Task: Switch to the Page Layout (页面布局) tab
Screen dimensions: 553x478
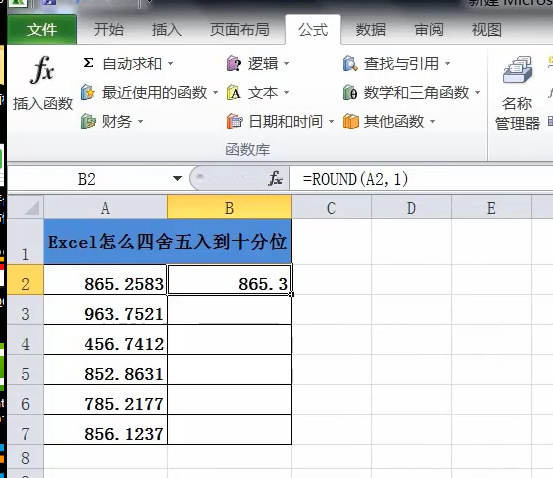Action: [240, 30]
